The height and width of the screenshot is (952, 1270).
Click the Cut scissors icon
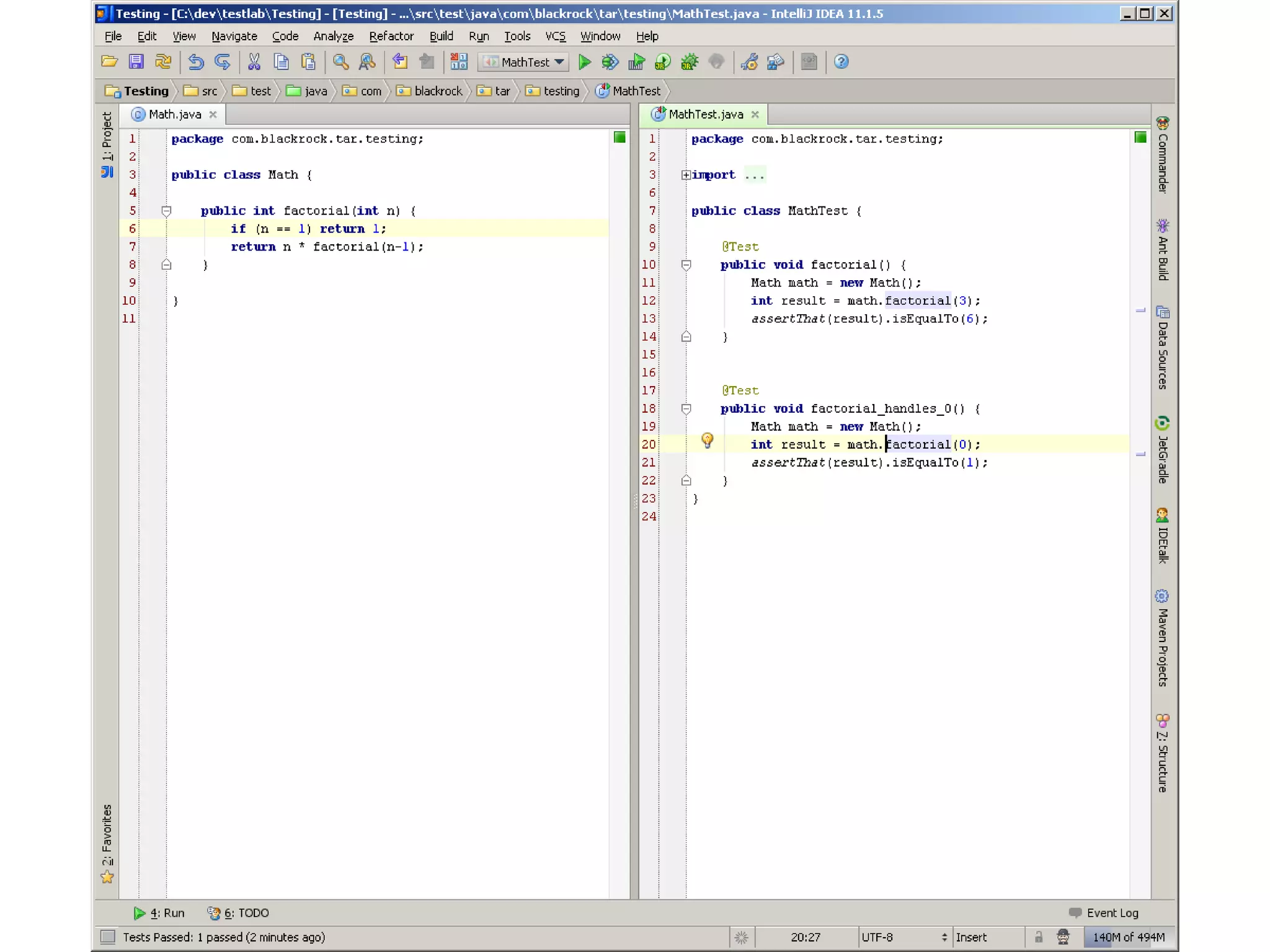(x=254, y=62)
